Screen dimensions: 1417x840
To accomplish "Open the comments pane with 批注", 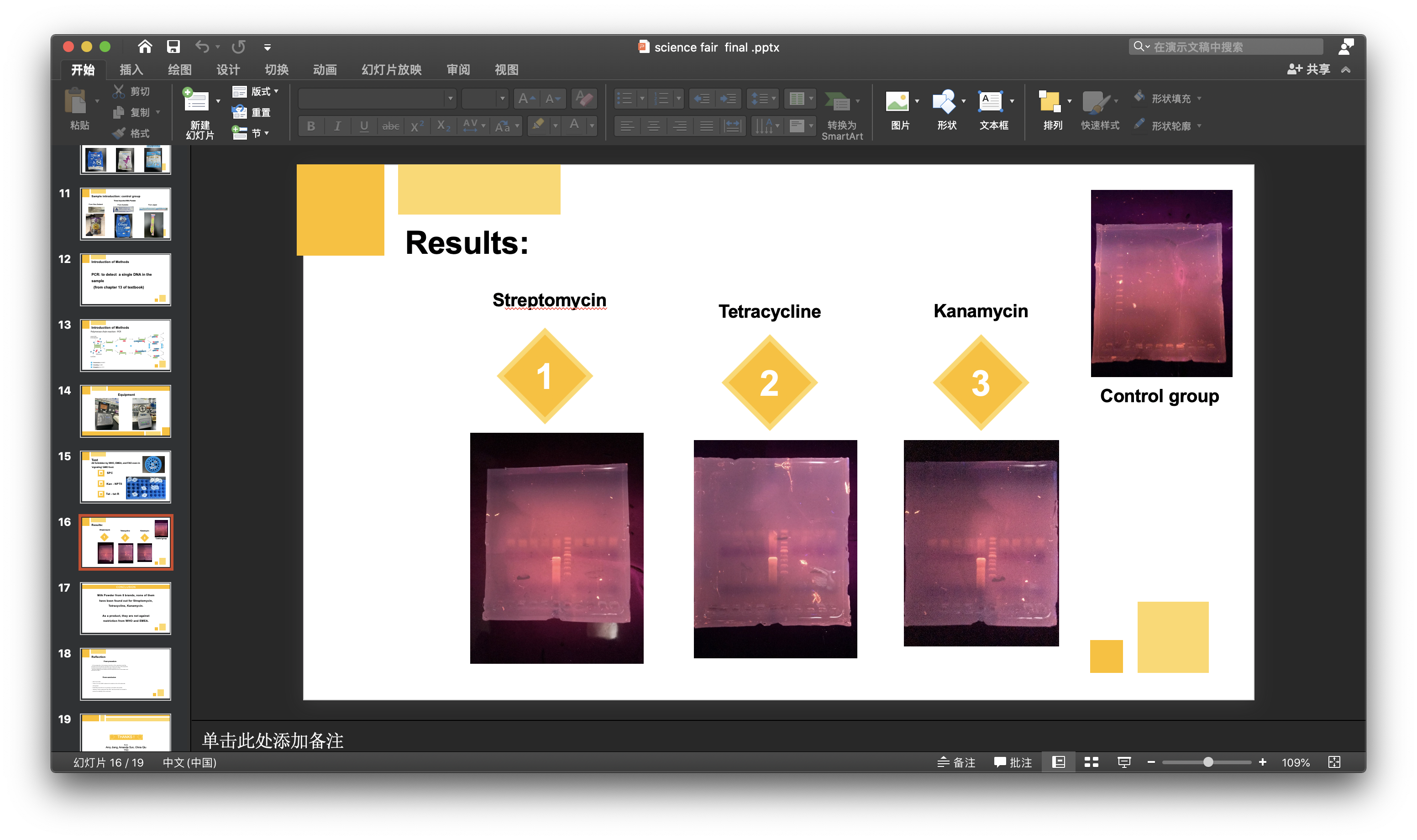I will click(1013, 762).
